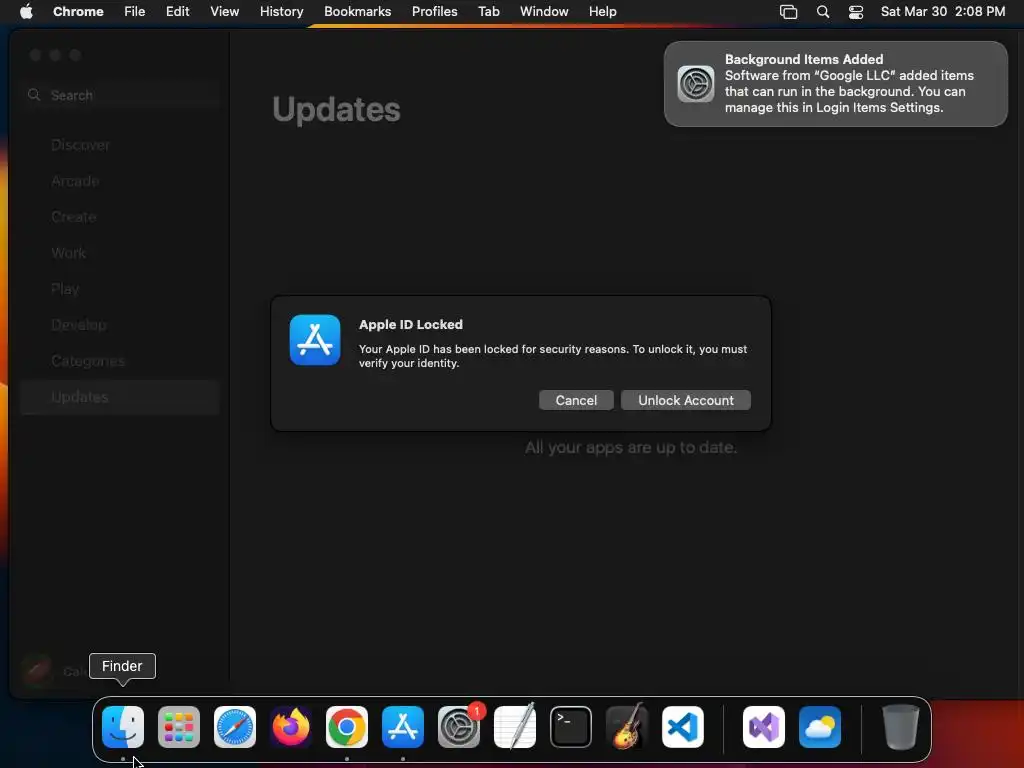Open Control Center in menu bar
The height and width of the screenshot is (768, 1024).
(856, 11)
